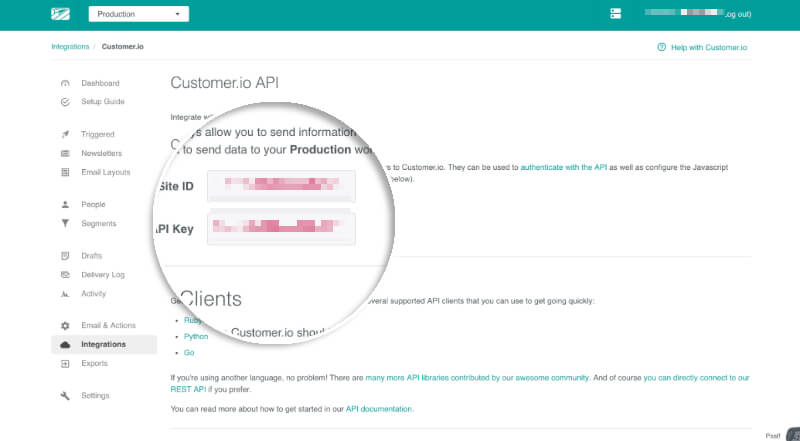Click the Integrations cloud icon
This screenshot has height=441, width=800.
[x=65, y=345]
